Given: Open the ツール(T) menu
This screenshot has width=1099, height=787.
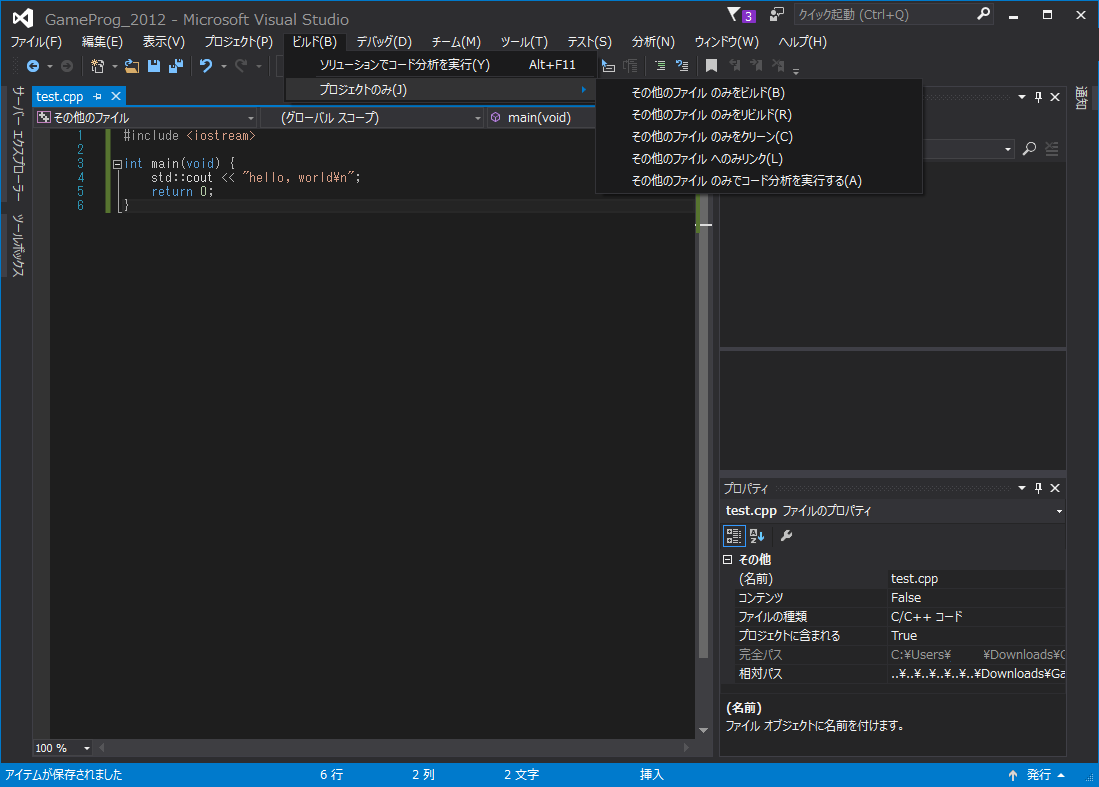Looking at the screenshot, I should (x=524, y=42).
